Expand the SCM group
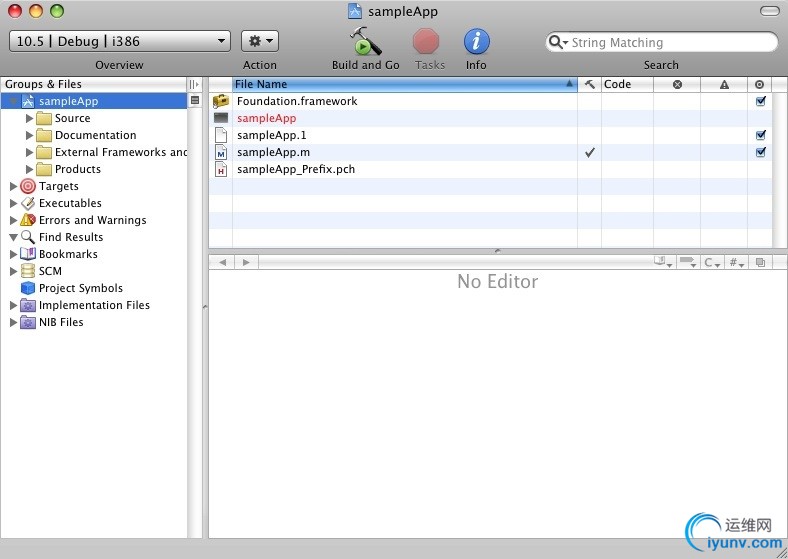This screenshot has height=559, width=788. click(x=13, y=271)
